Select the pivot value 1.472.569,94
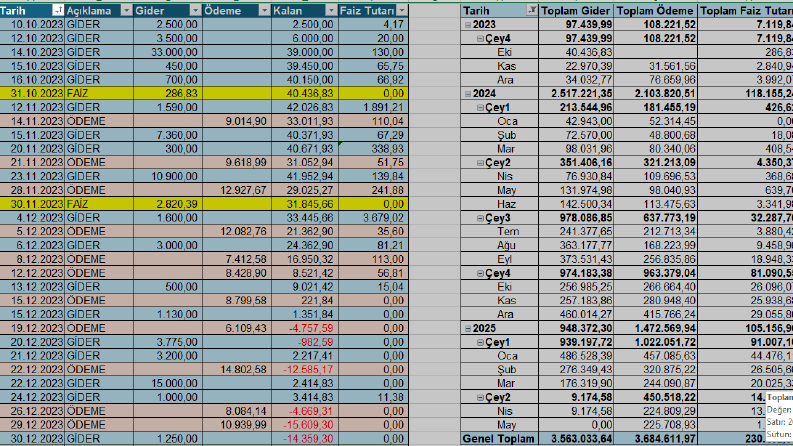Viewport: 793px width, 446px height. coord(655,328)
